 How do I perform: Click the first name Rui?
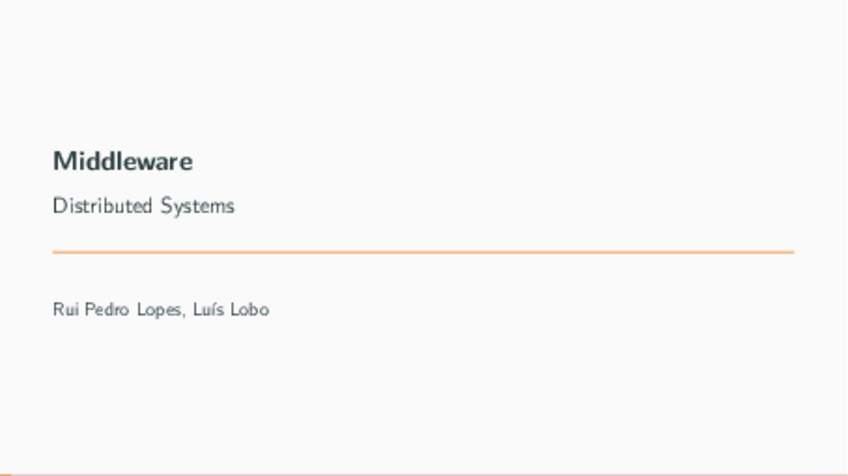[x=66, y=310]
